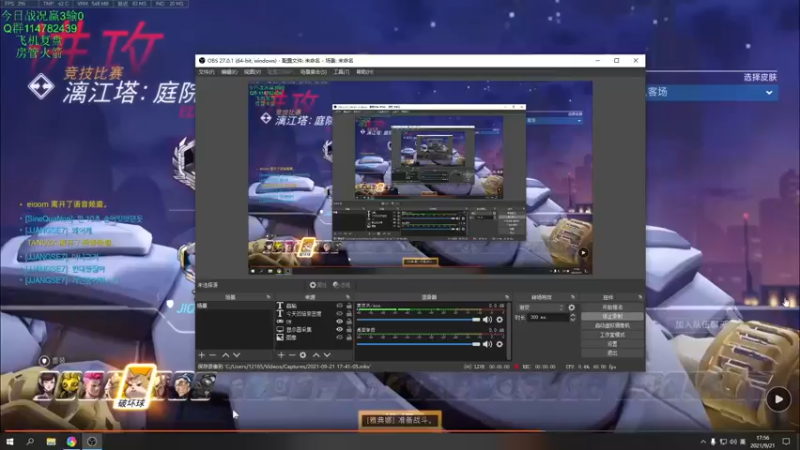Mute the 麦克风/Aux mixer channel
800x450 pixels.
[x=487, y=320]
